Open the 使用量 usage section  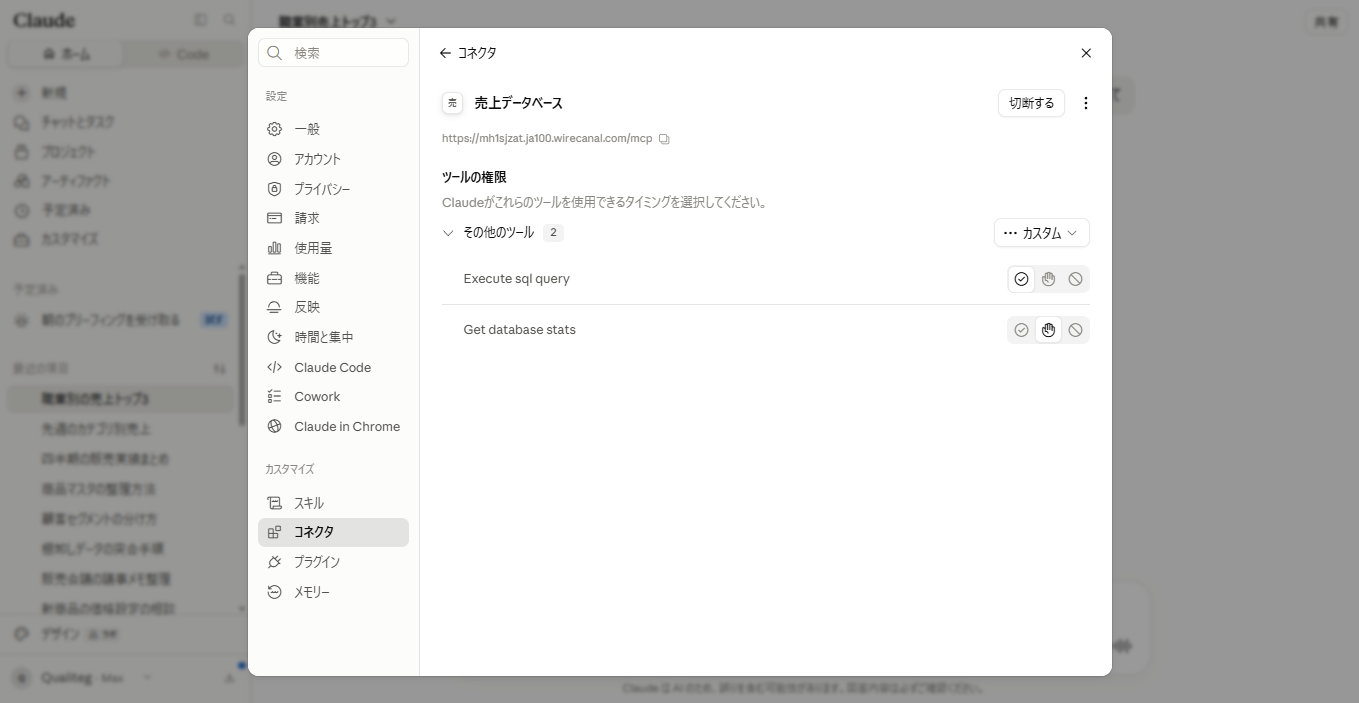coord(333,248)
